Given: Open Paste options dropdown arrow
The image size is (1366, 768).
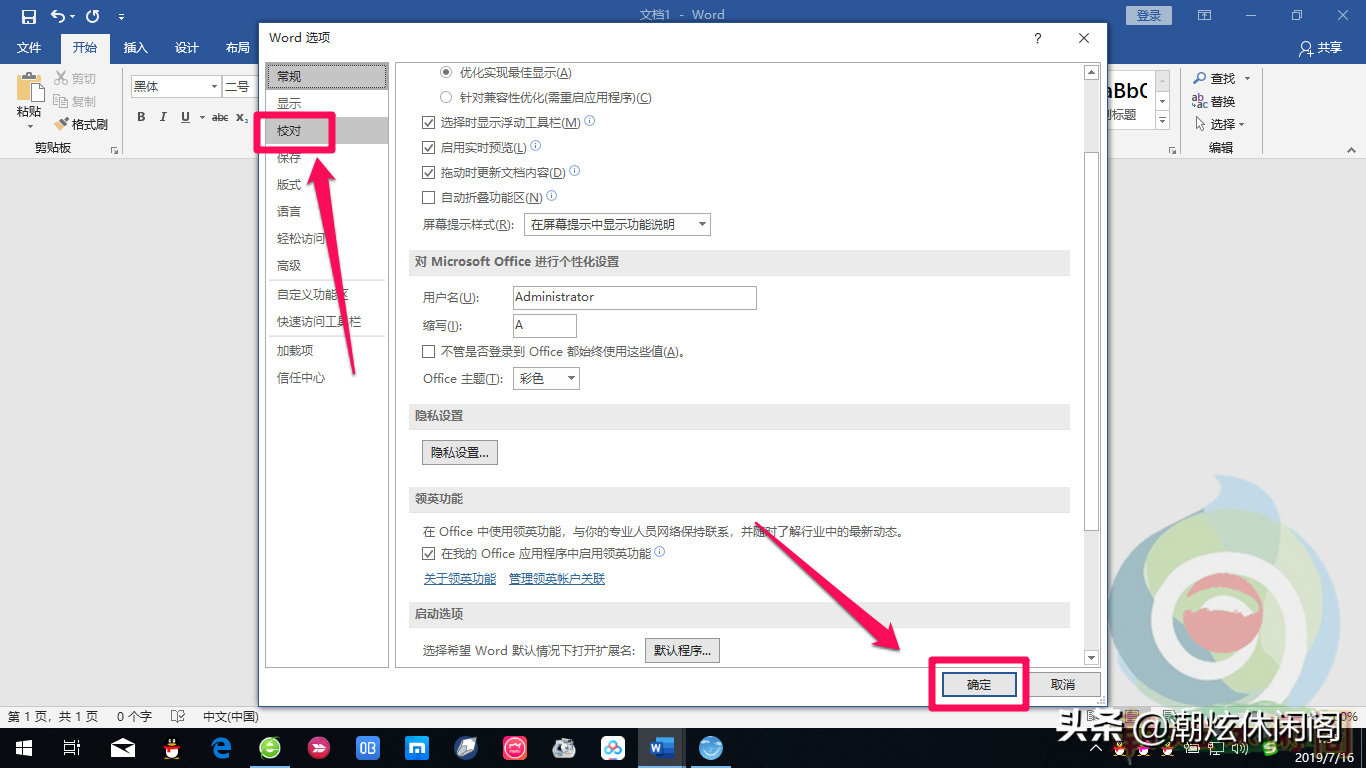Looking at the screenshot, I should [x=29, y=126].
